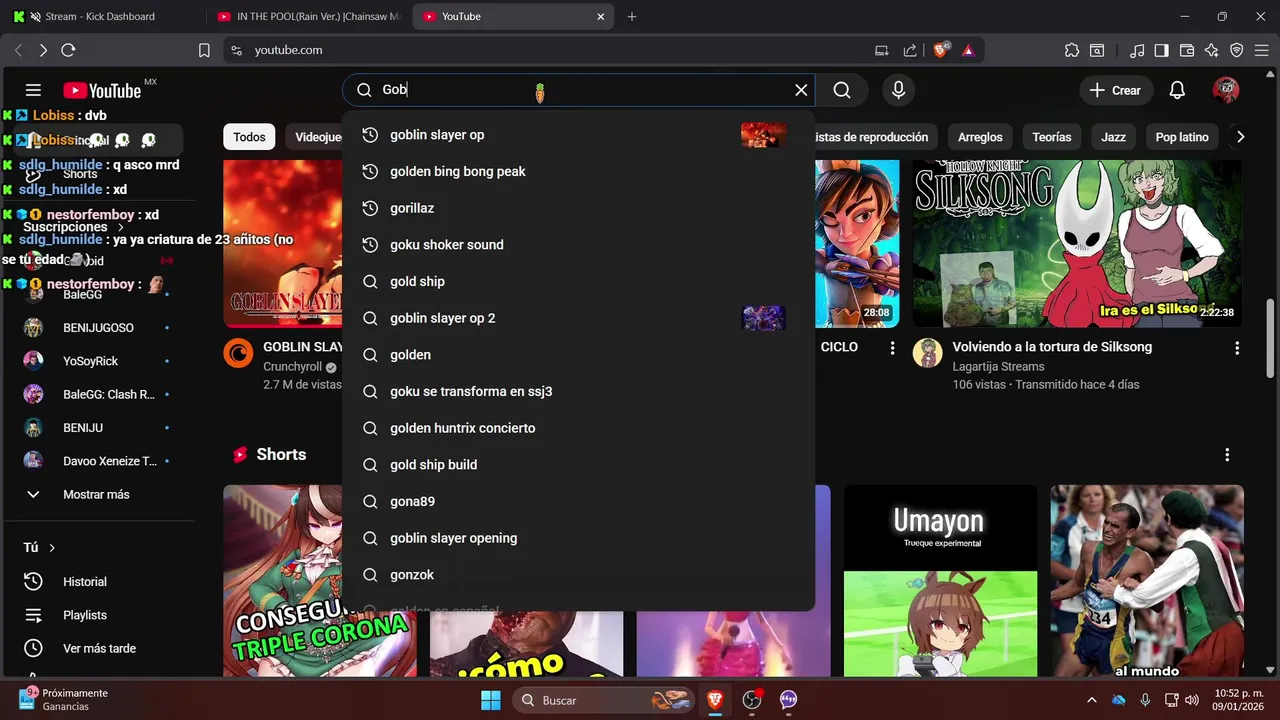Bookmark this page in the address bar
The height and width of the screenshot is (720, 1280).
click(204, 50)
